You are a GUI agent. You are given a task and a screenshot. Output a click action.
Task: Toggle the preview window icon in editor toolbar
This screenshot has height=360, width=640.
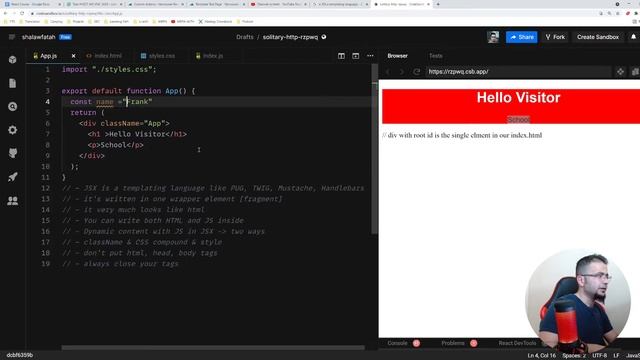(356, 56)
